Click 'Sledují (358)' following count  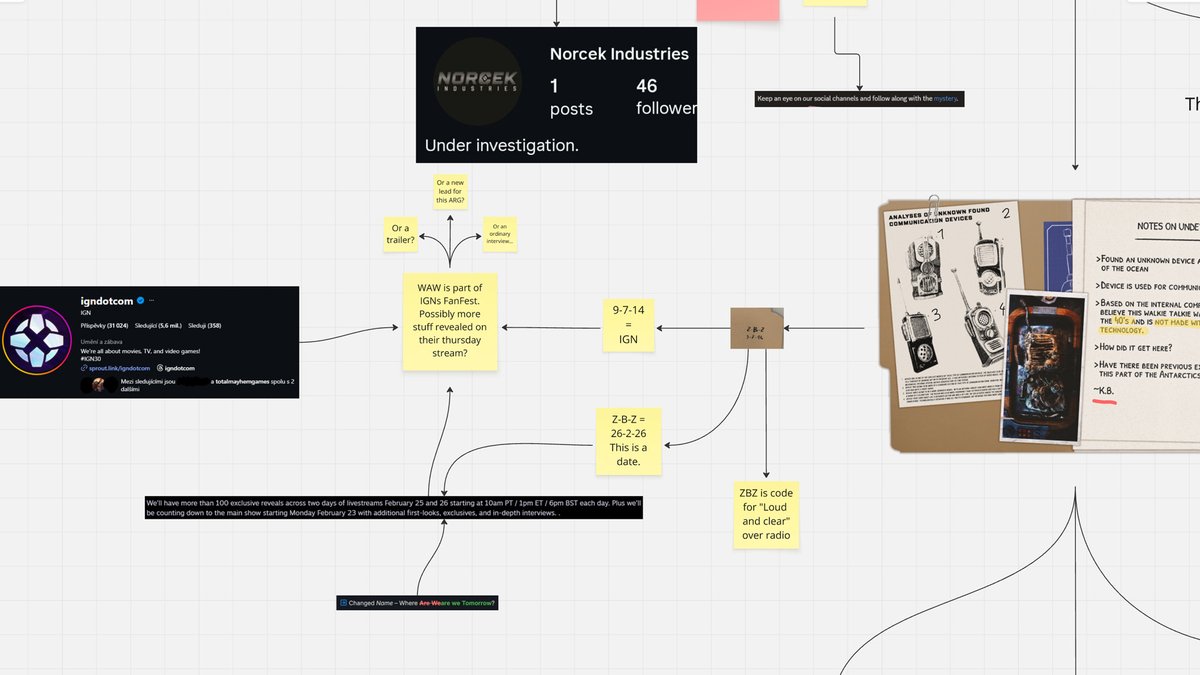point(203,325)
